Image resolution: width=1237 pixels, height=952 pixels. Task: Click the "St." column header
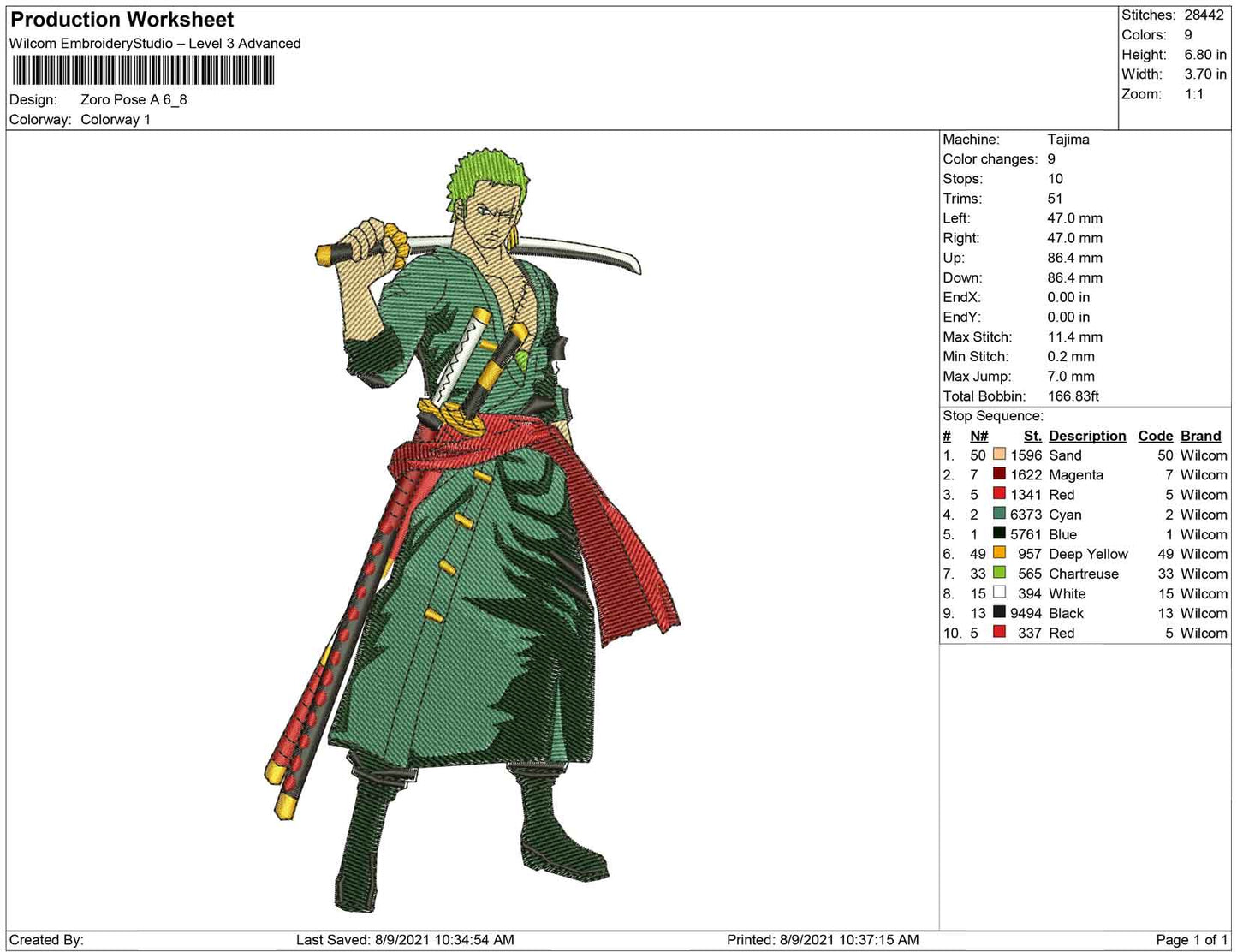[x=1032, y=436]
